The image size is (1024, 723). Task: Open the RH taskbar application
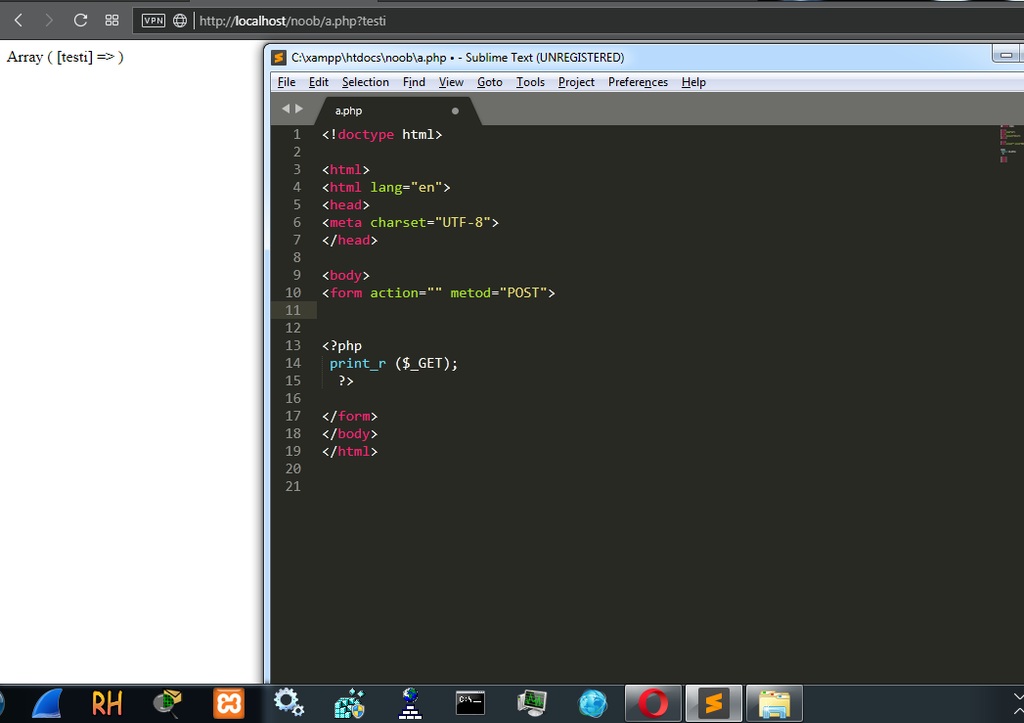107,703
